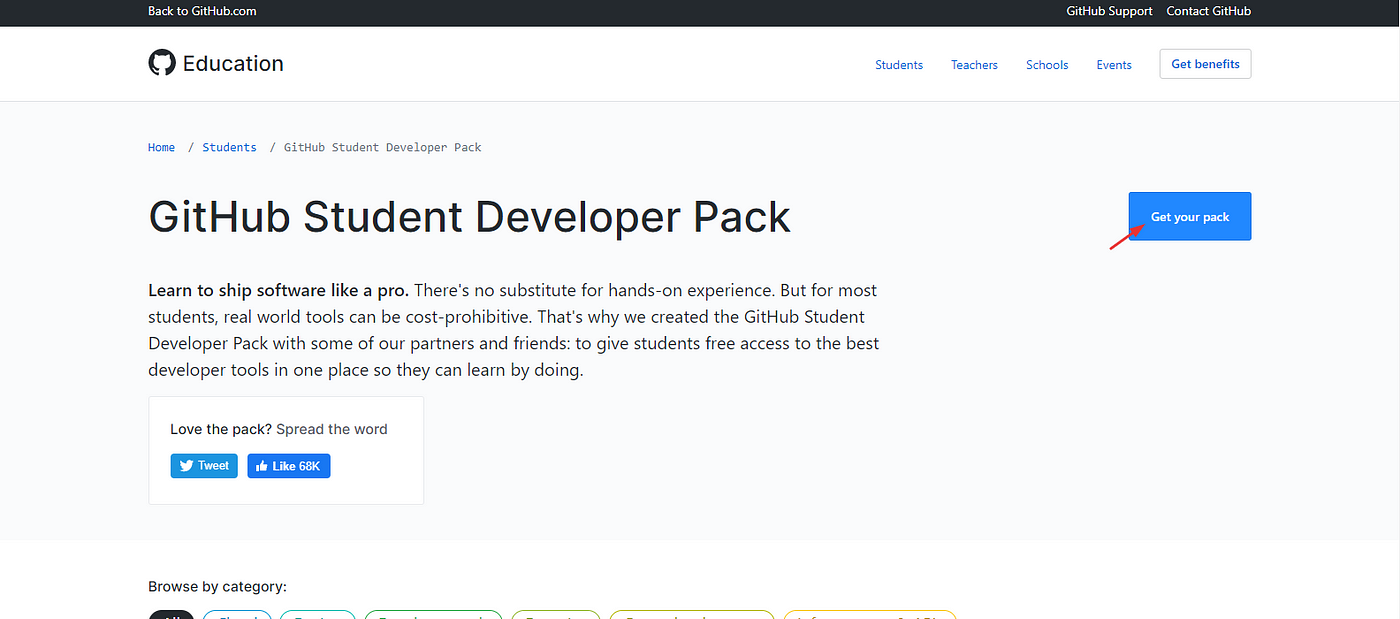Screen dimensions: 1400x619
Task: Click the Education header title
Action: point(233,64)
